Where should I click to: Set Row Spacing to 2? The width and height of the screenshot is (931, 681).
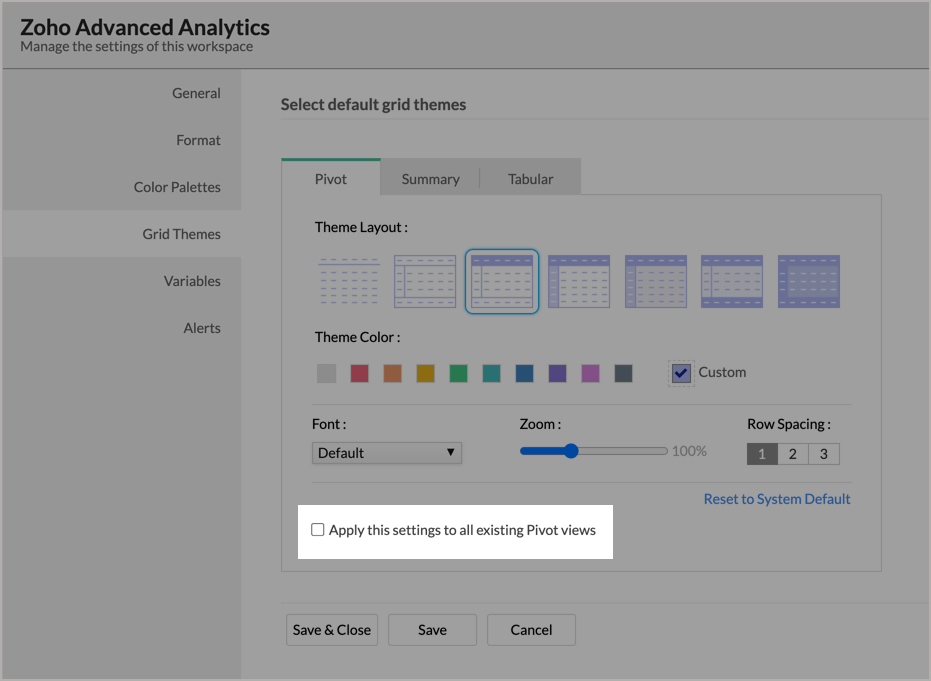[x=793, y=454]
